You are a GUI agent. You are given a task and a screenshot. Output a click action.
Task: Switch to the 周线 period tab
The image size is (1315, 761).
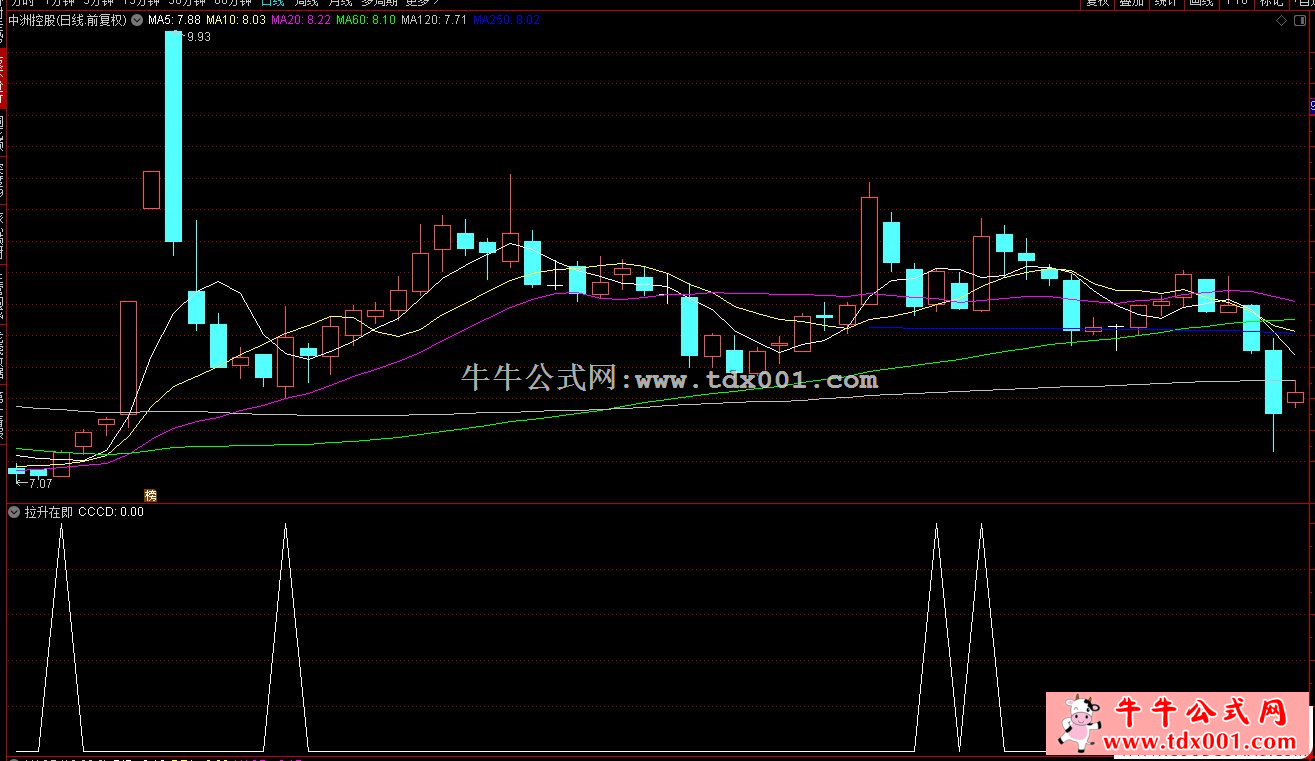pyautogui.click(x=306, y=4)
